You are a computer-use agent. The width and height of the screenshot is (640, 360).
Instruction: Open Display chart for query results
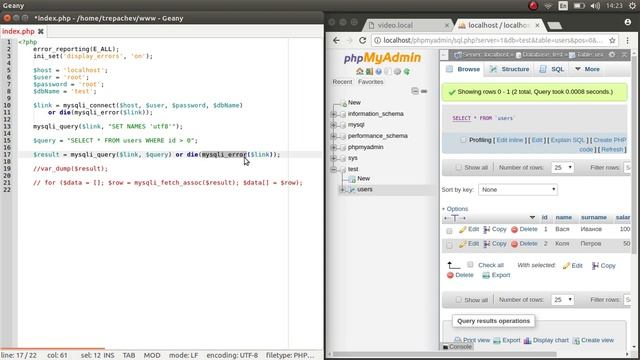pyautogui.click(x=546, y=340)
